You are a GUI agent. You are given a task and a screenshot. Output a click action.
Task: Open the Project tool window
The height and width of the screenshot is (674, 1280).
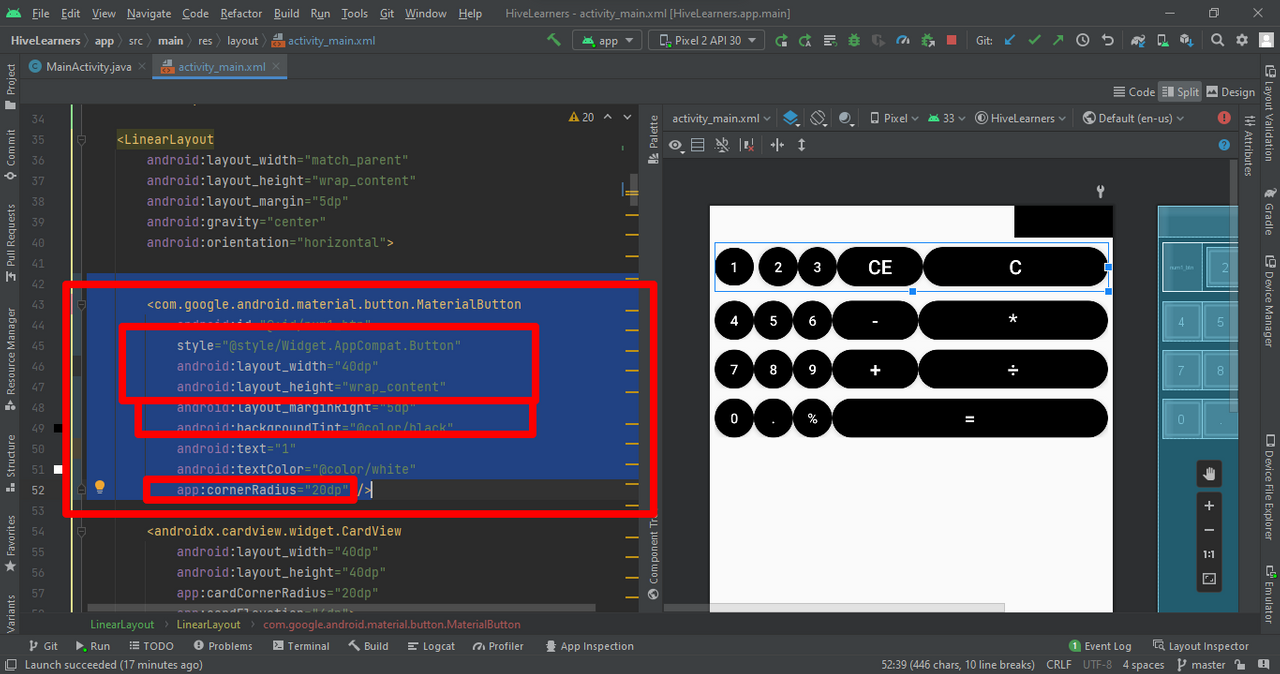coord(11,86)
